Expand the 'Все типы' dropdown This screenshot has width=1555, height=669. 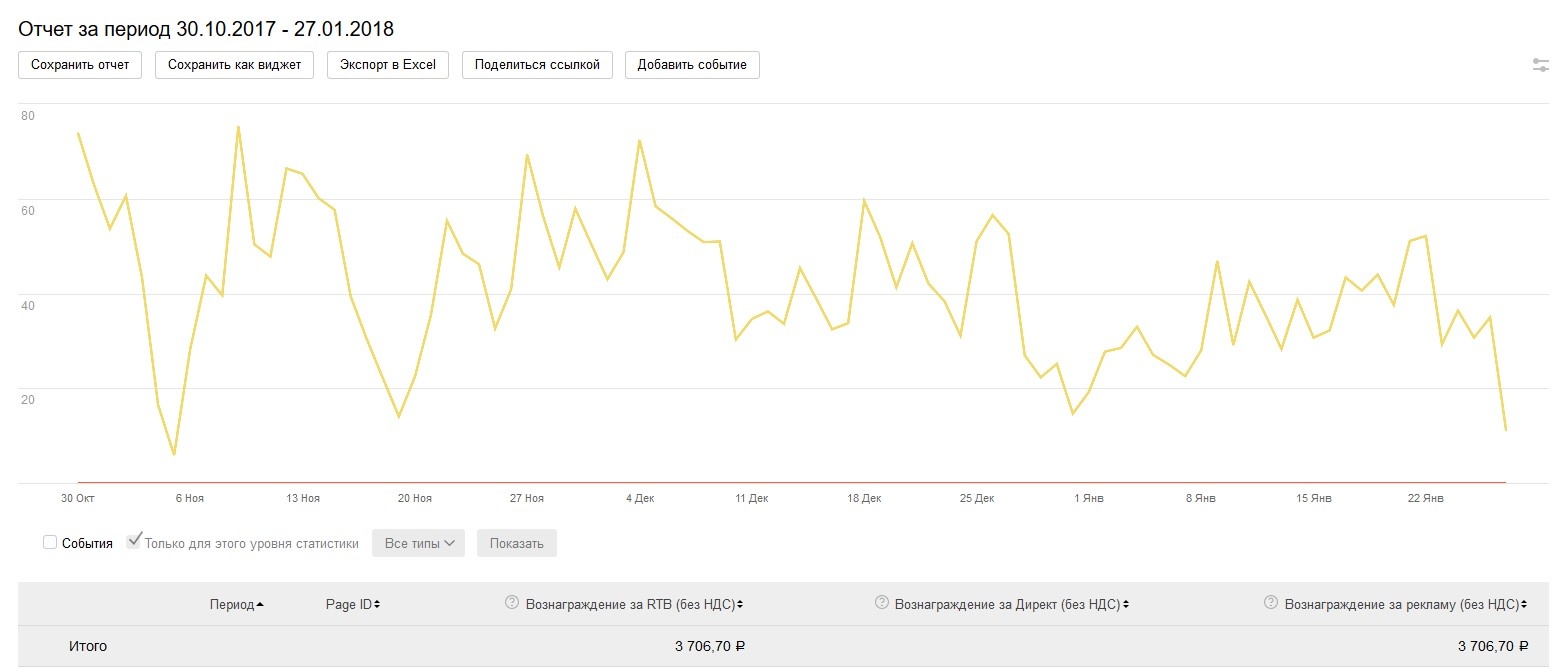pos(418,543)
